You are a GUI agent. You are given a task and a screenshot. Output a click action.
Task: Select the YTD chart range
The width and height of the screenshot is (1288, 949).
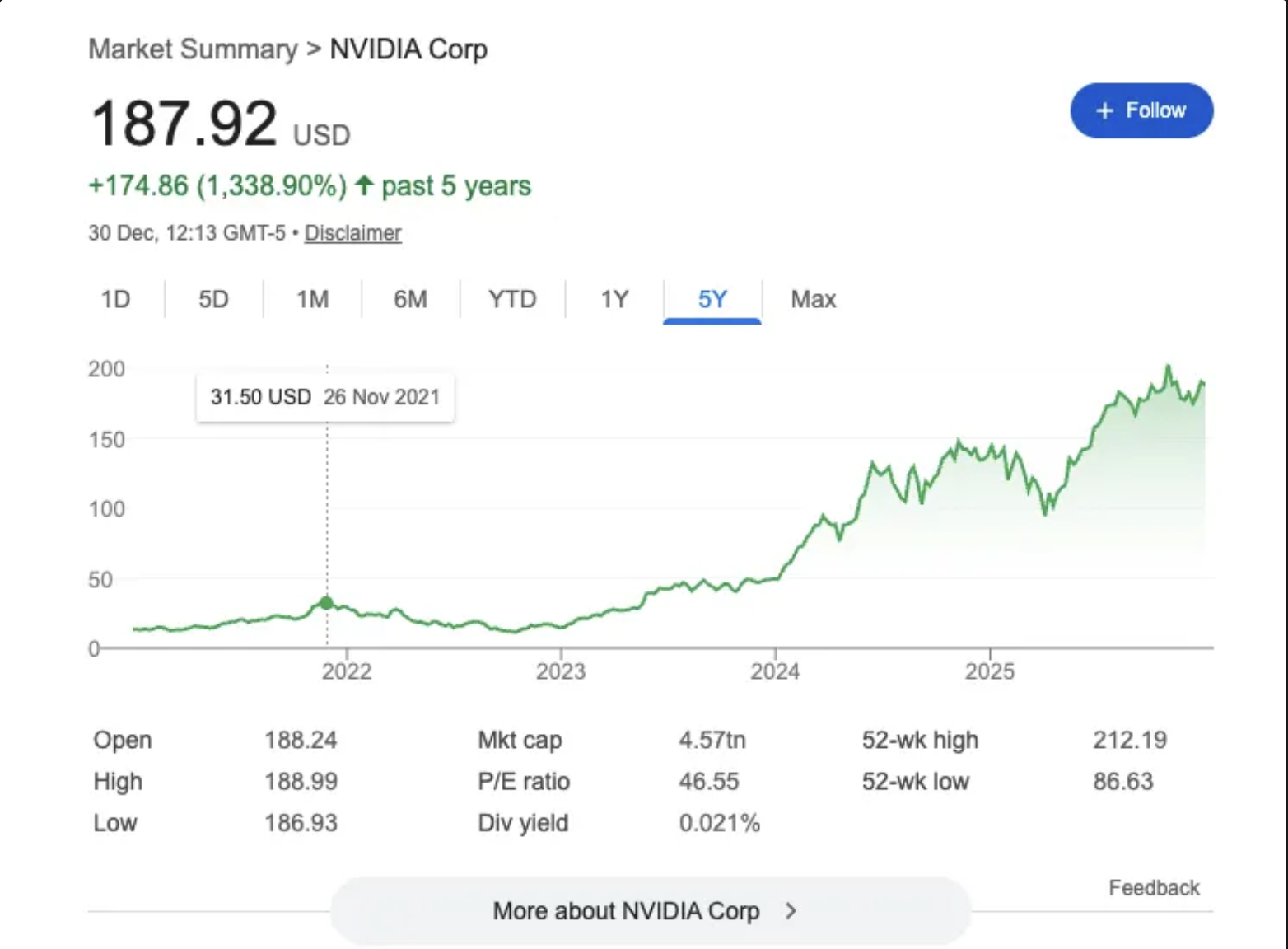point(512,300)
